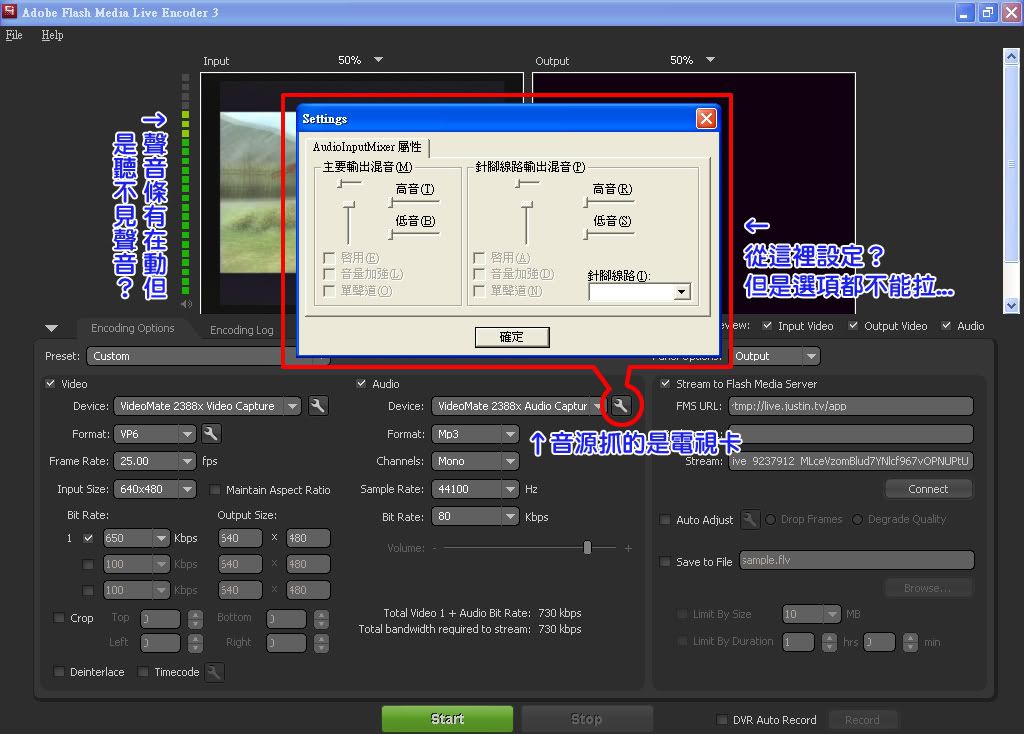Open Timecode settings wrench icon
Image resolution: width=1024 pixels, height=734 pixels.
click(214, 672)
